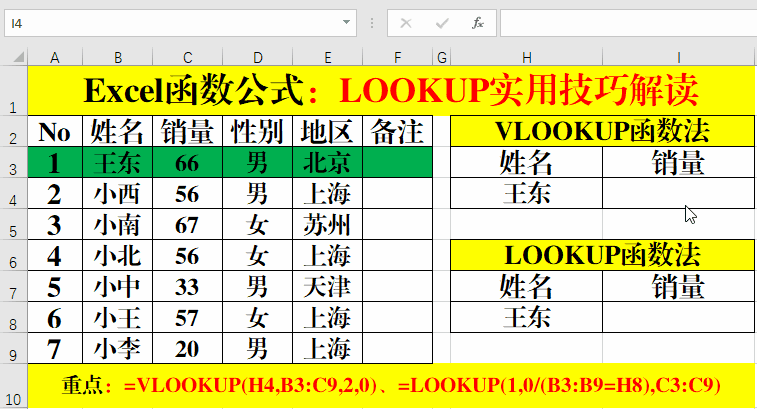Click the cell '北京'
This screenshot has height=409, width=757.
click(x=328, y=162)
